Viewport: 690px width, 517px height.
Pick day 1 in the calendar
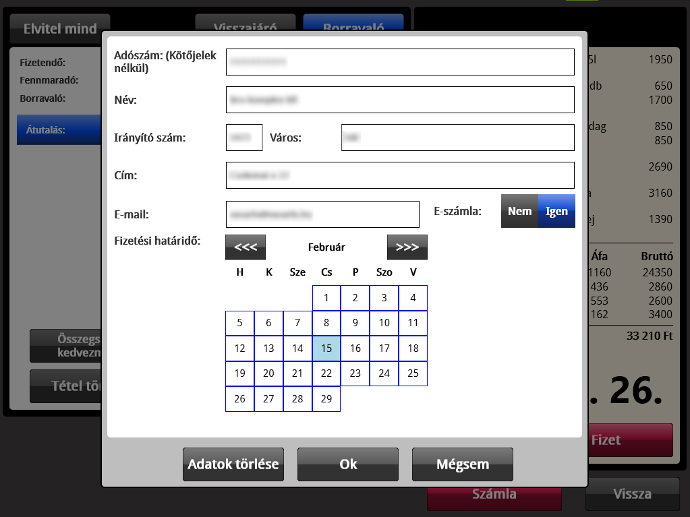[326, 297]
